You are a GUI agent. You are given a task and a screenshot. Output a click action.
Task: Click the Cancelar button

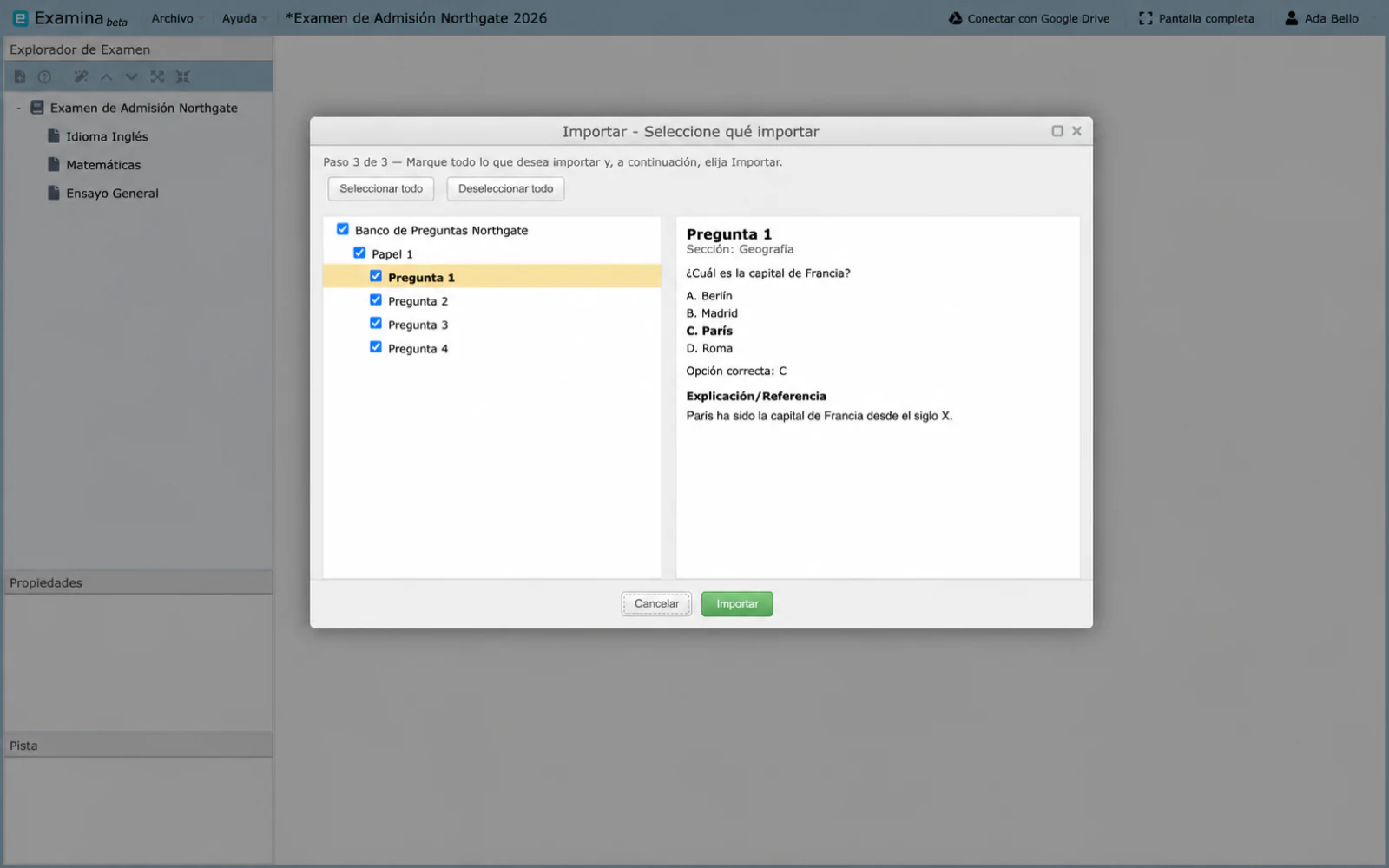click(656, 604)
